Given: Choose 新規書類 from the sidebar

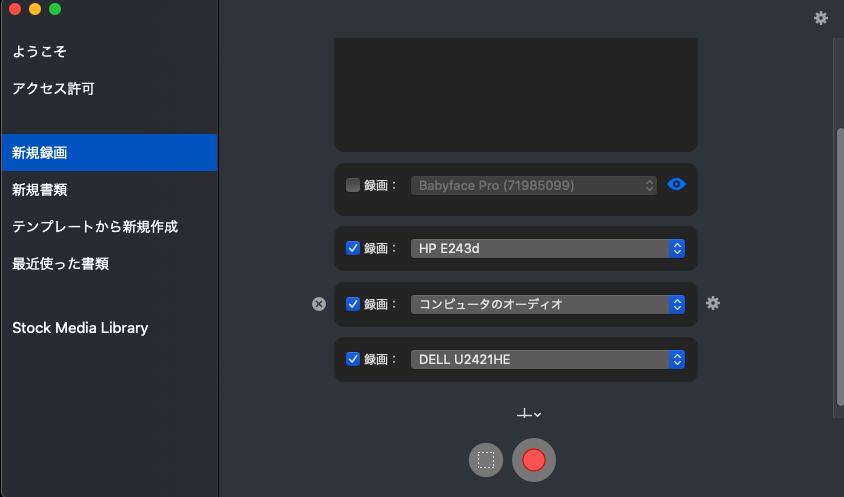Looking at the screenshot, I should tap(40, 190).
